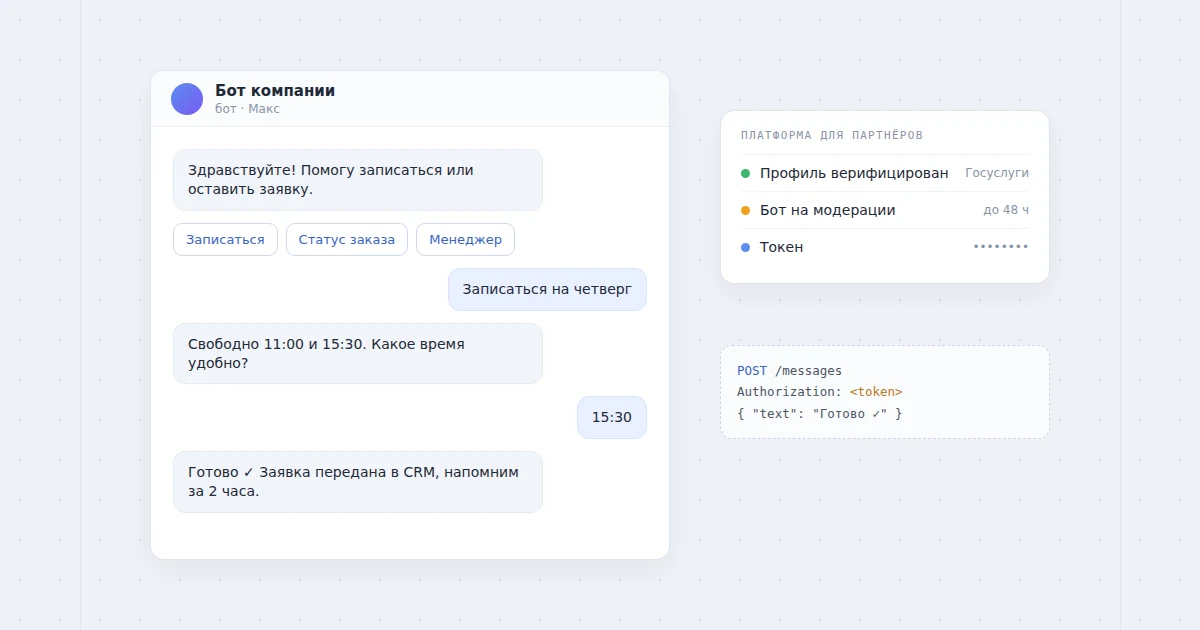
Task: Open the greeting message «Здравствуйте! Помогу записаться»
Action: [358, 180]
